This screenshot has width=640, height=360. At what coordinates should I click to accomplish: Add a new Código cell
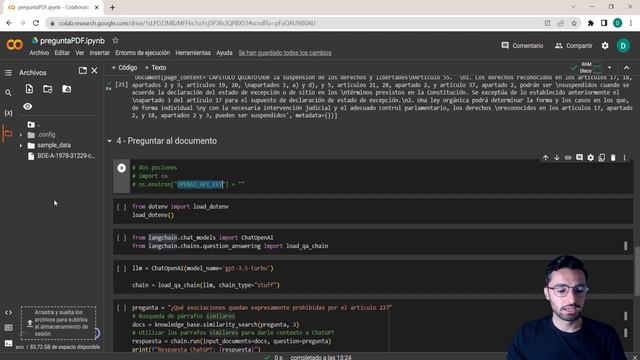[x=124, y=68]
